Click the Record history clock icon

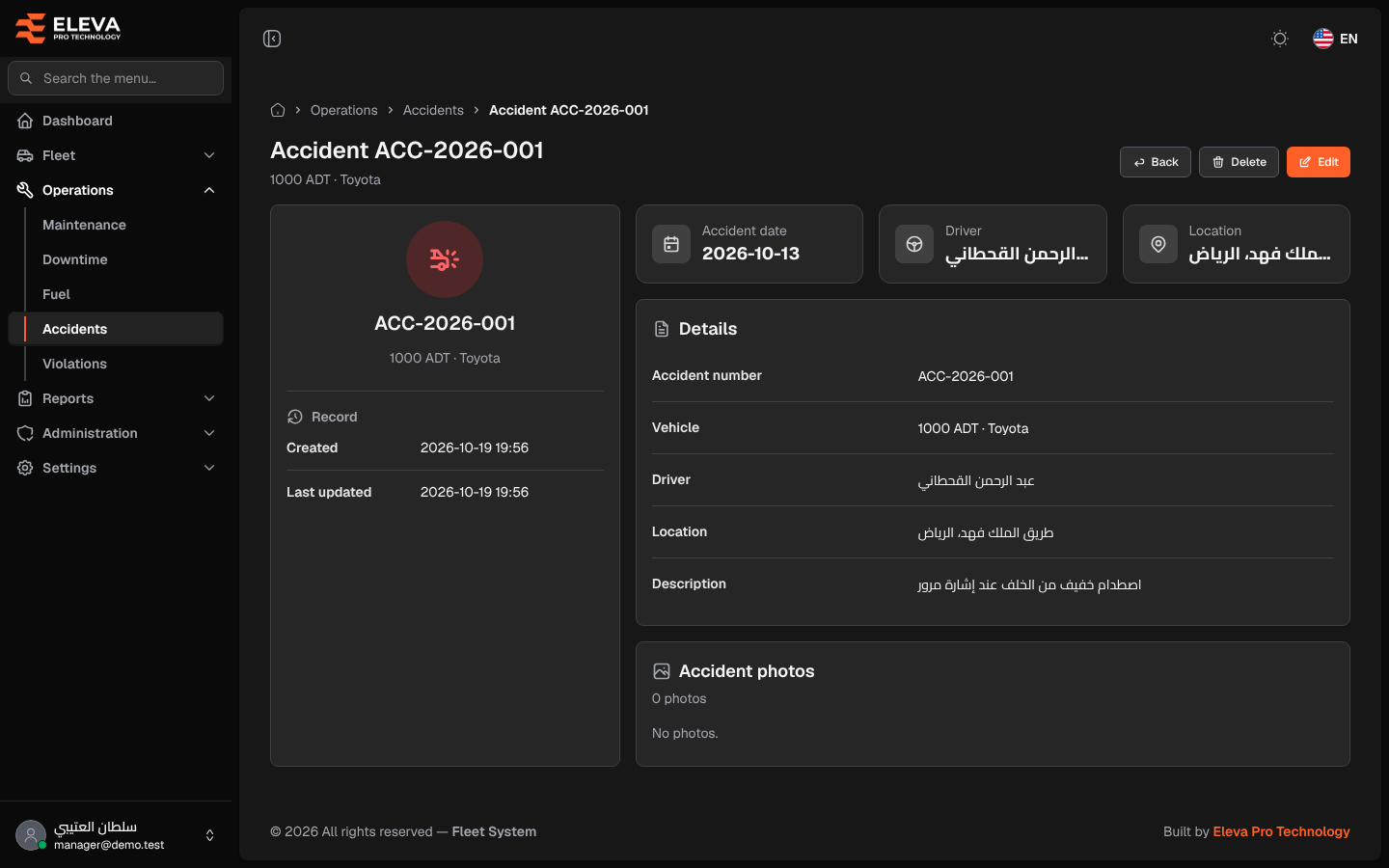(x=295, y=417)
